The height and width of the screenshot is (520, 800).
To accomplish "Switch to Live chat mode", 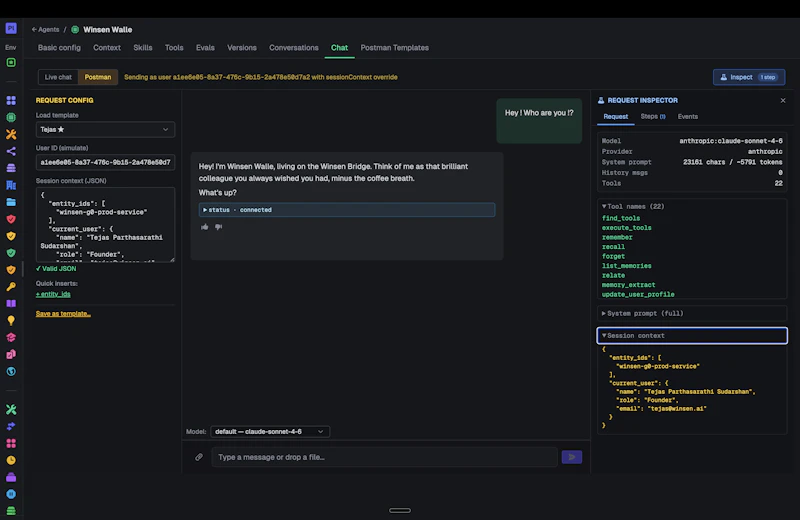I will [58, 77].
